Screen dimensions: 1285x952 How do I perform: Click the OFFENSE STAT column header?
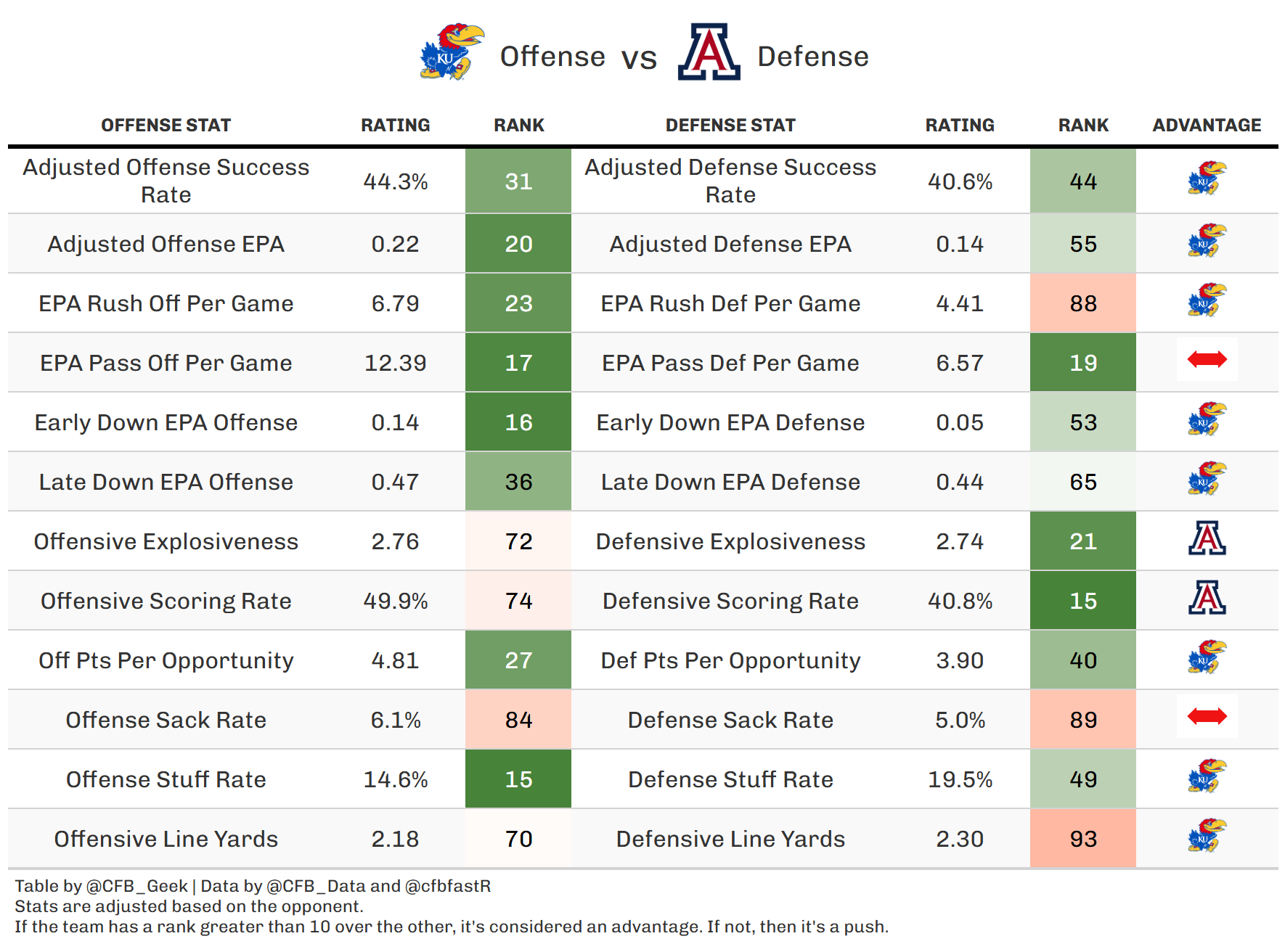coord(166,126)
